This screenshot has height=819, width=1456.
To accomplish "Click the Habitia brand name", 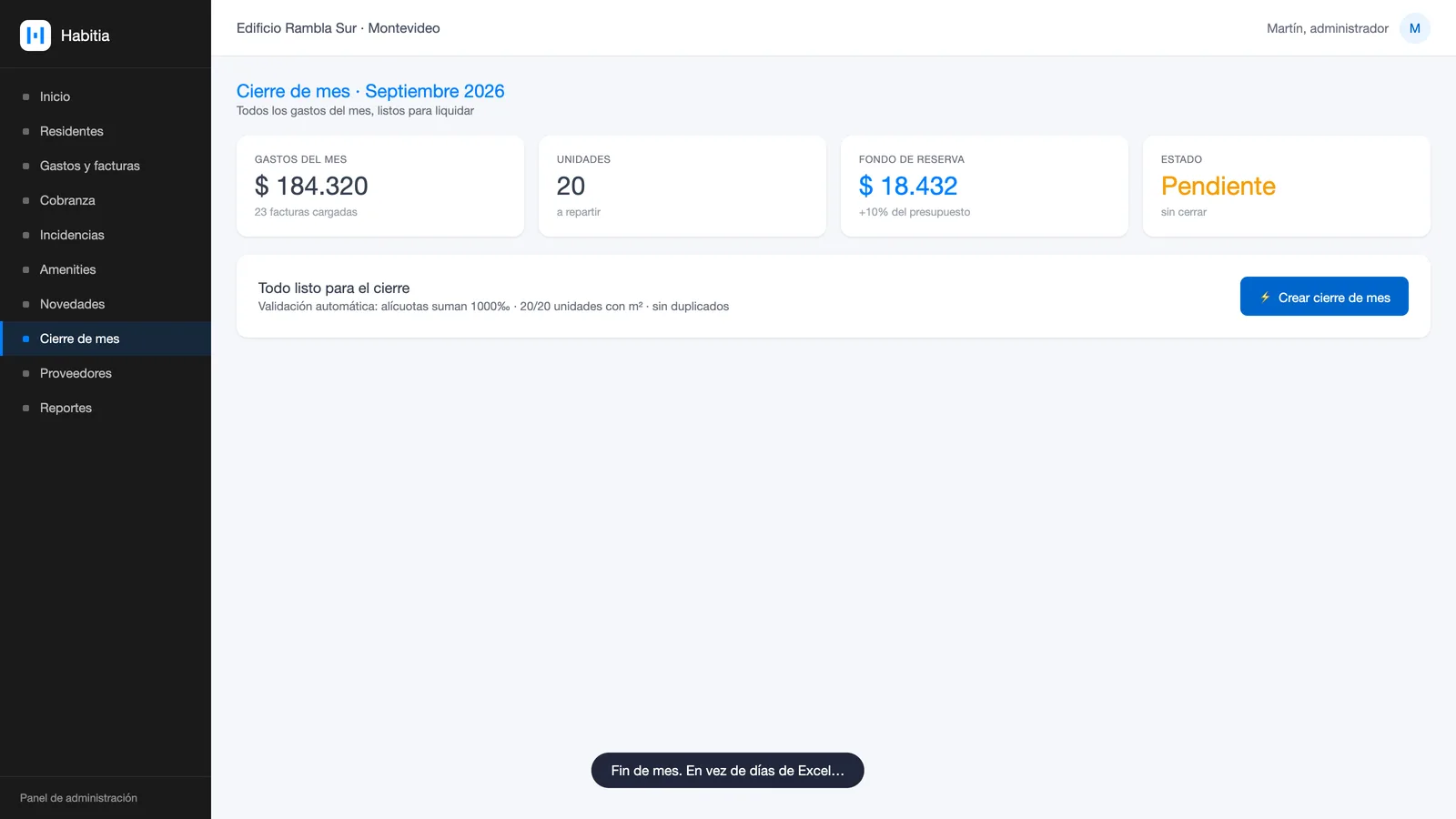I will (86, 35).
